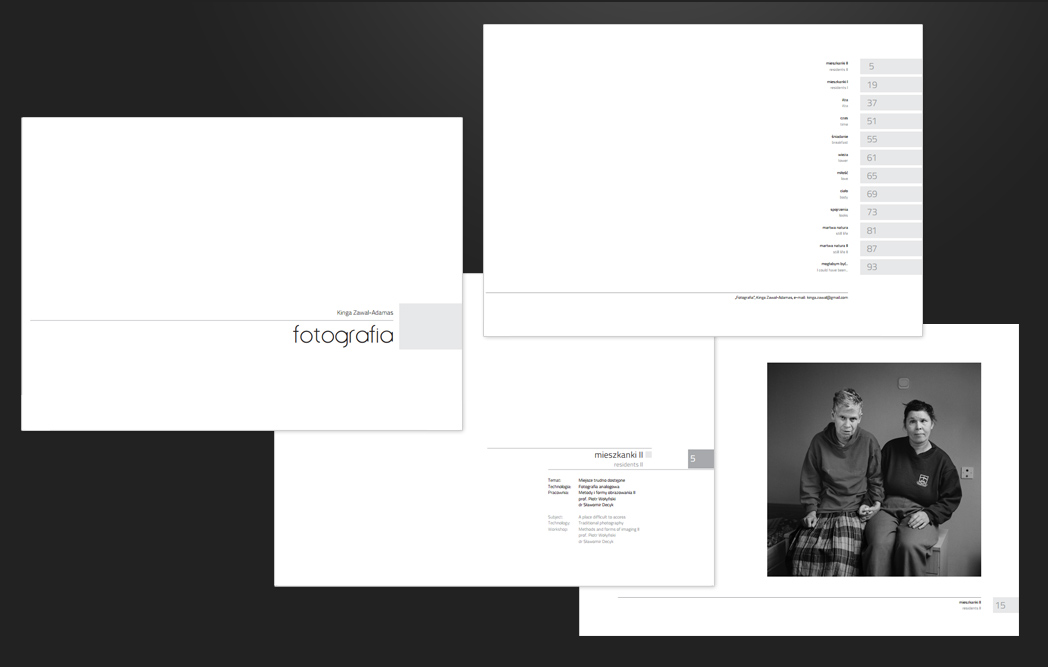Open the black-and-white photo of two women
Image resolution: width=1048 pixels, height=667 pixels.
pos(874,469)
